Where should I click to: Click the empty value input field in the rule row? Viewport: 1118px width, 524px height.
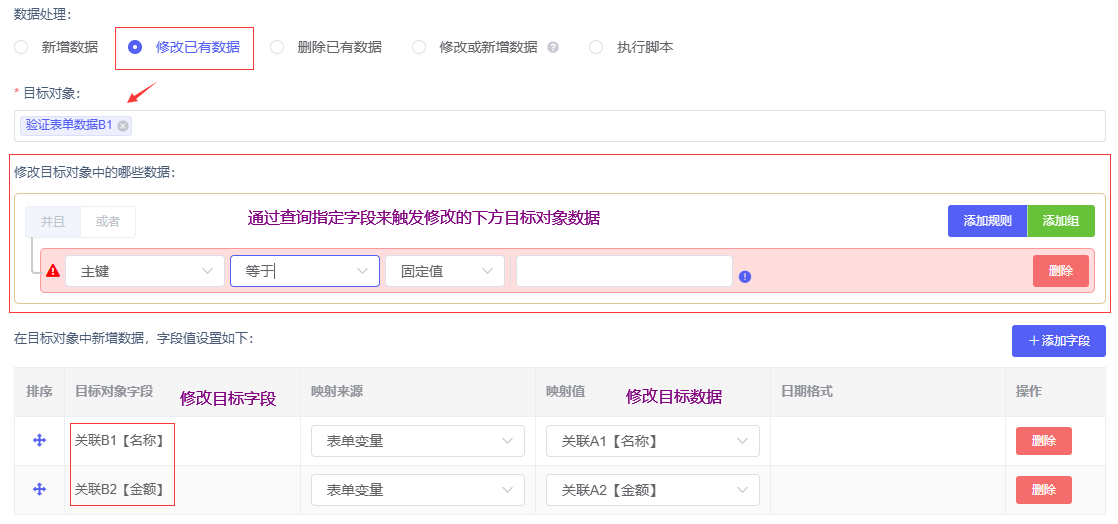pos(624,271)
